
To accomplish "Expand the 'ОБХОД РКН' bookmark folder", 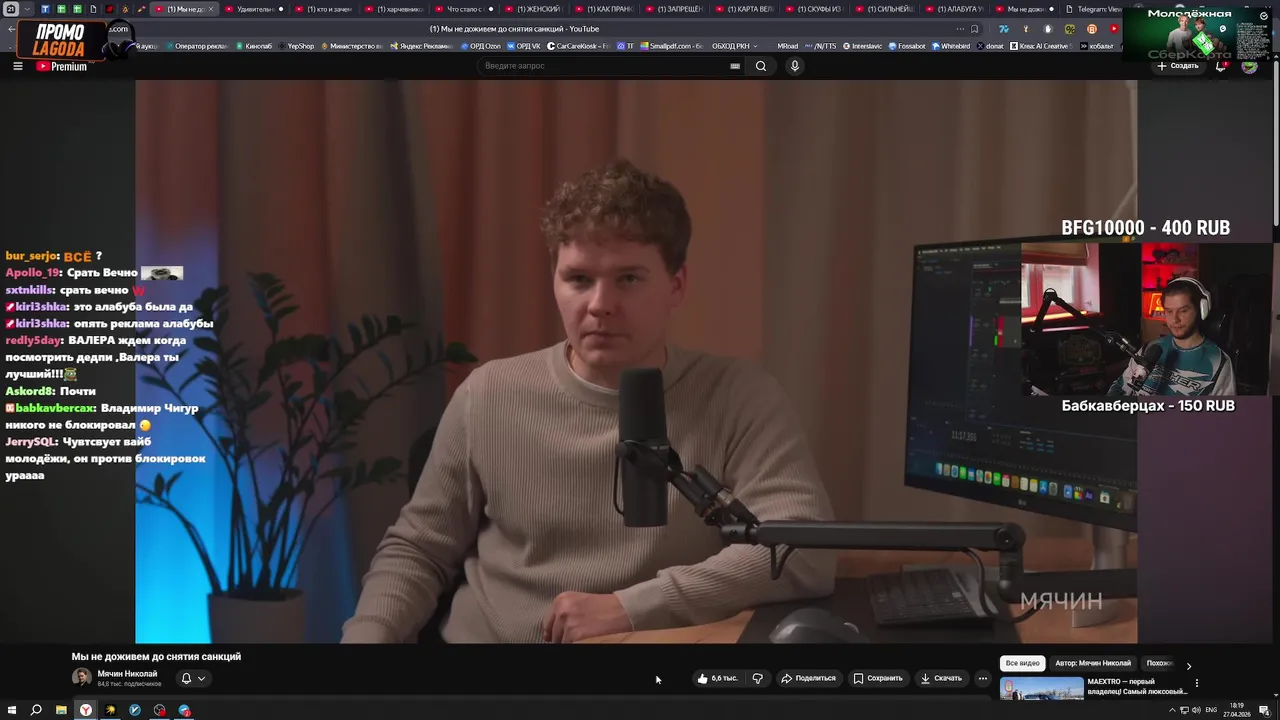I will pyautogui.click(x=735, y=46).
